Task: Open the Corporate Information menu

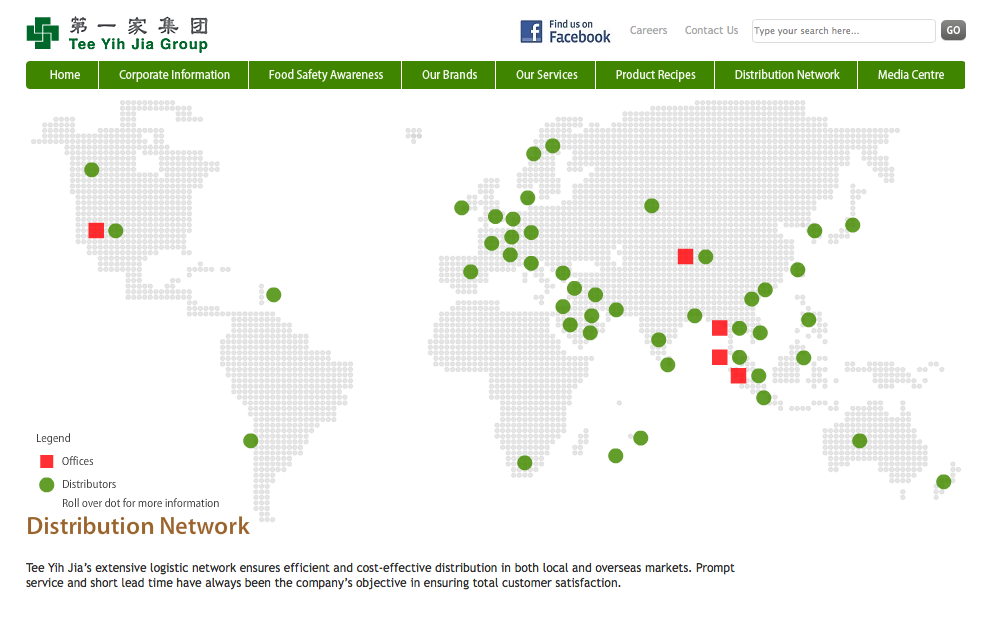Action: [x=174, y=75]
